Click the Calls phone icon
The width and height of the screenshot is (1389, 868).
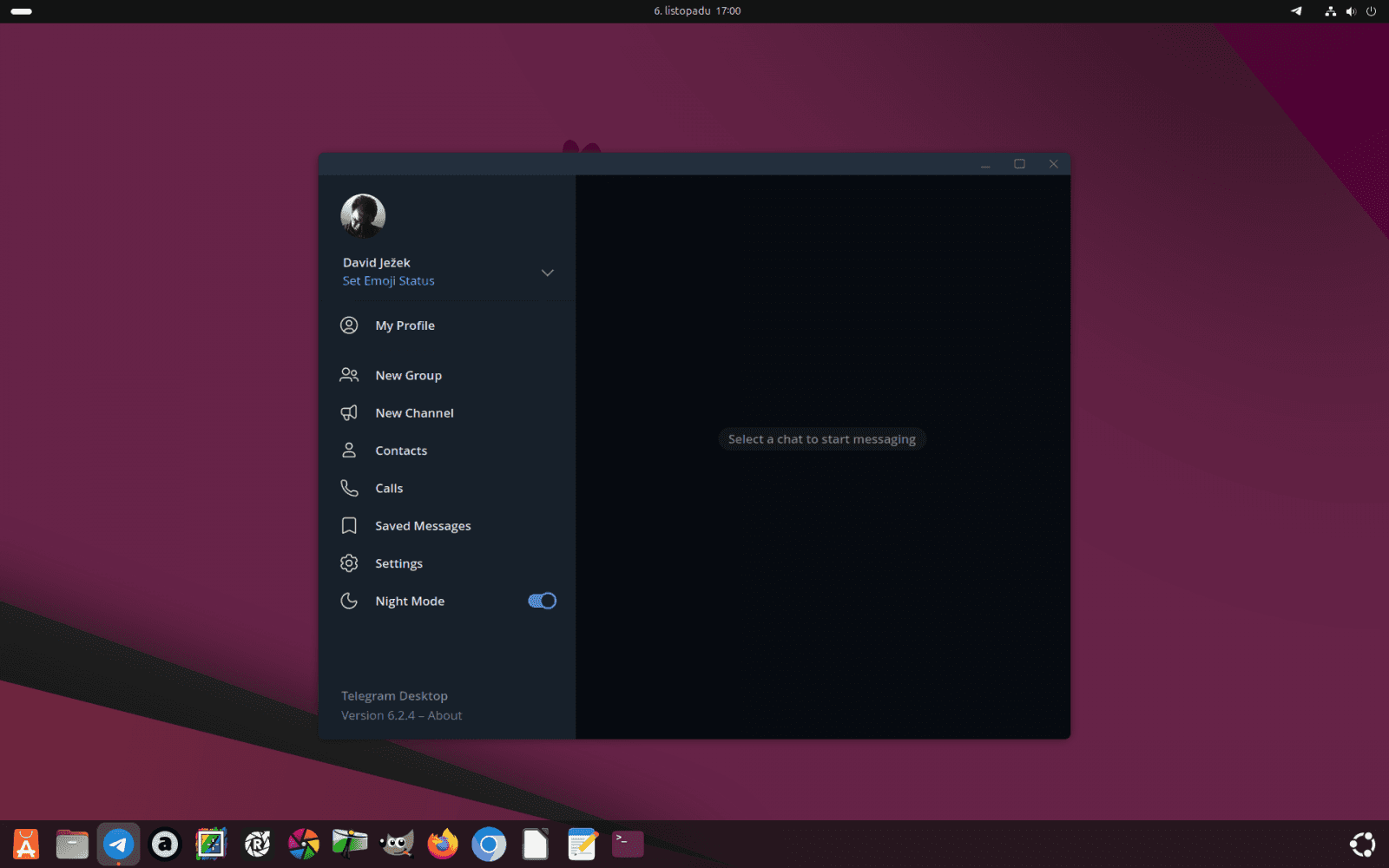349,489
